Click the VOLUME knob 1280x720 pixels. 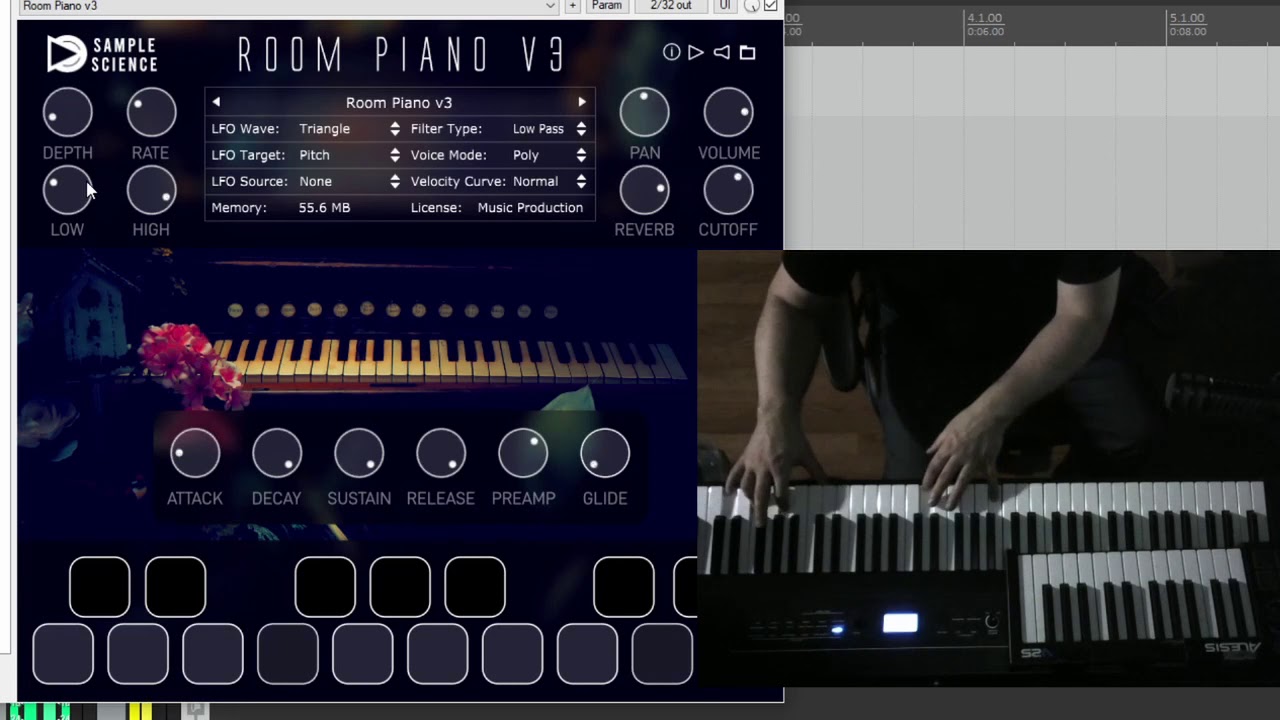click(728, 112)
